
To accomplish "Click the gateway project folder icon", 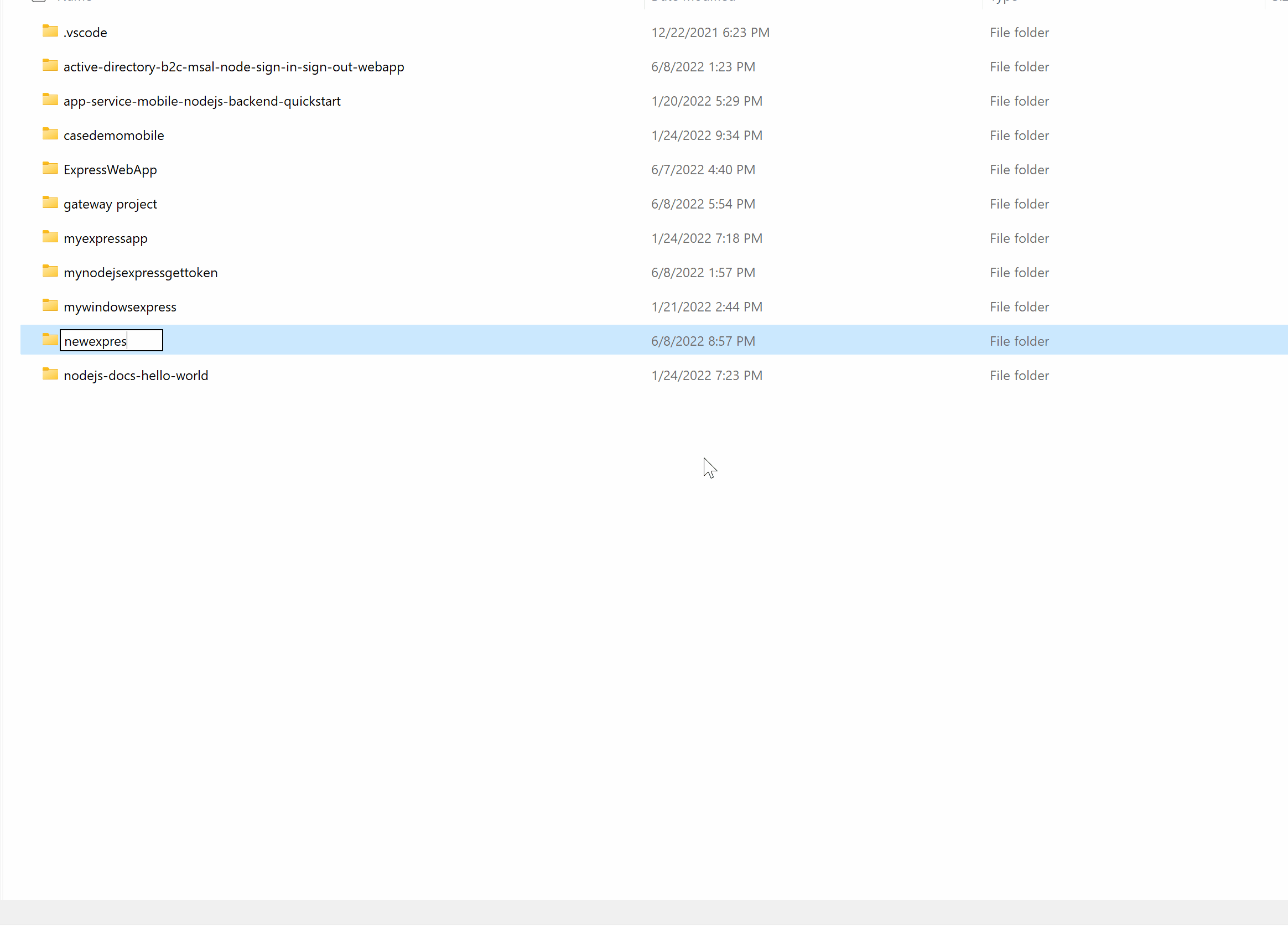I will (x=50, y=203).
